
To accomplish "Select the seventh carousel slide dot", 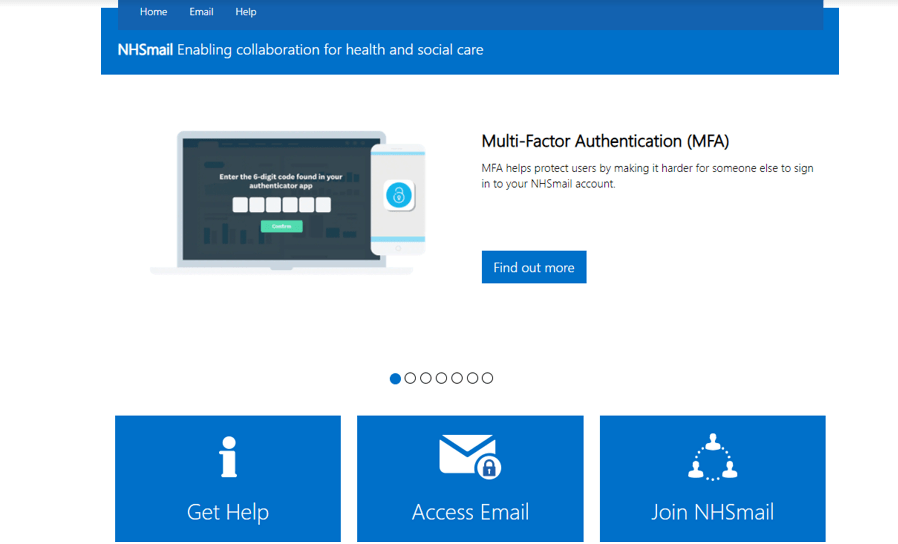I will click(x=487, y=378).
